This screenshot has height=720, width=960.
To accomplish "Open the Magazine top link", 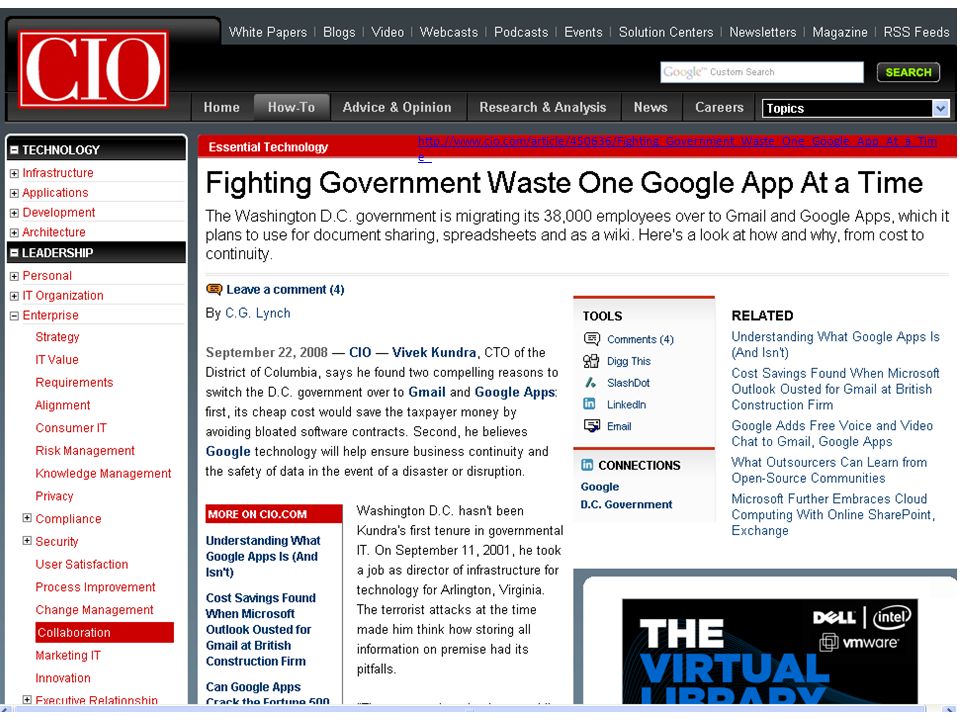I will tap(839, 32).
